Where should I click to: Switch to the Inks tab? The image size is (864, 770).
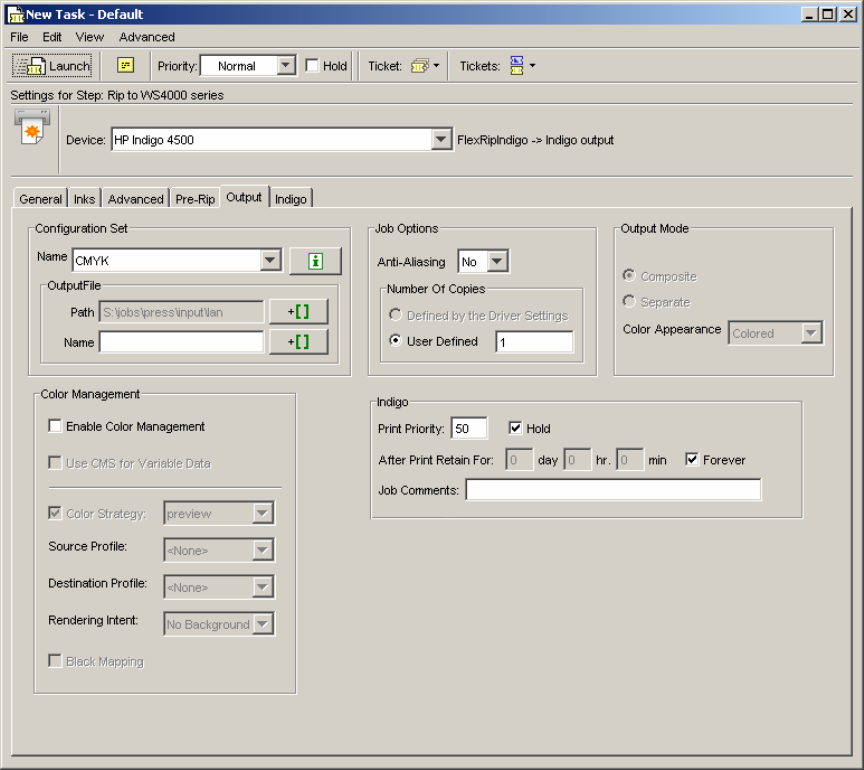[x=85, y=199]
